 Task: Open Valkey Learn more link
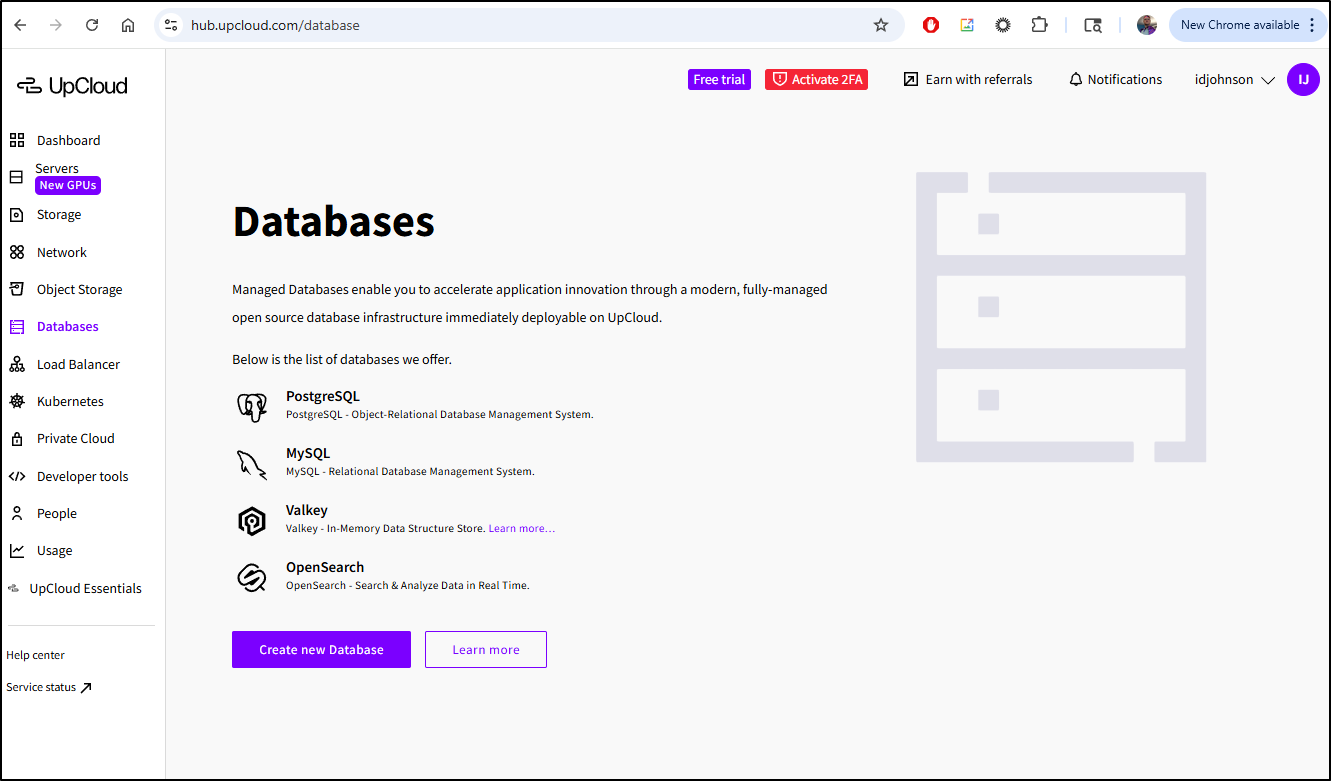(x=521, y=528)
